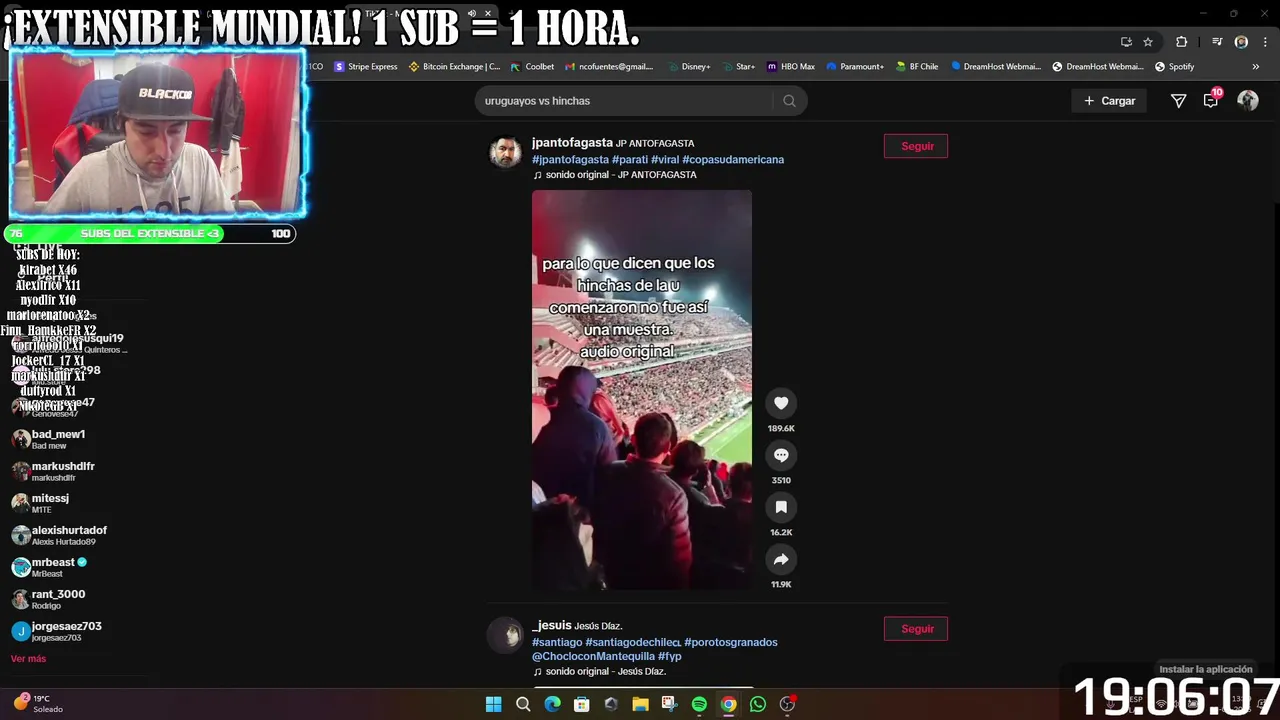
Task: Click the jpantofagasta username
Action: pos(572,143)
